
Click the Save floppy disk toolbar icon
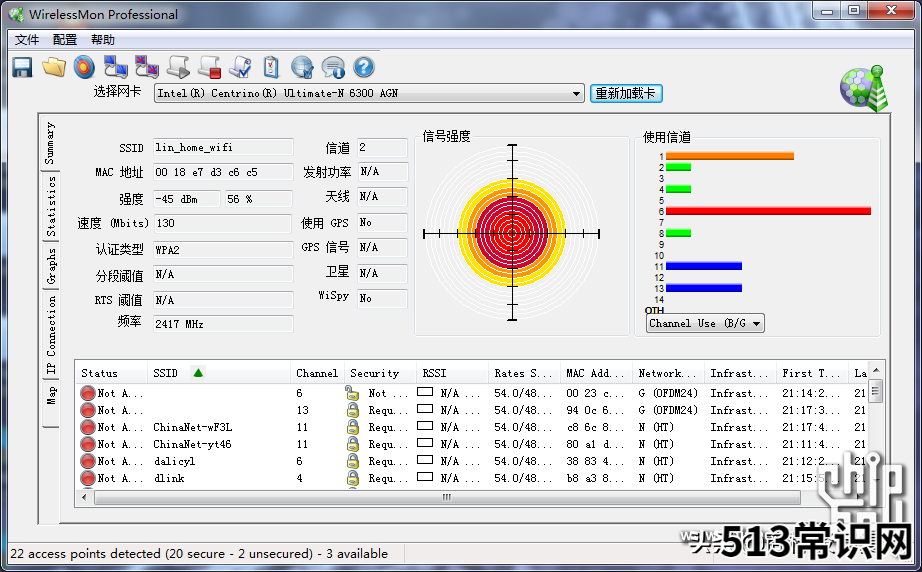(22, 68)
